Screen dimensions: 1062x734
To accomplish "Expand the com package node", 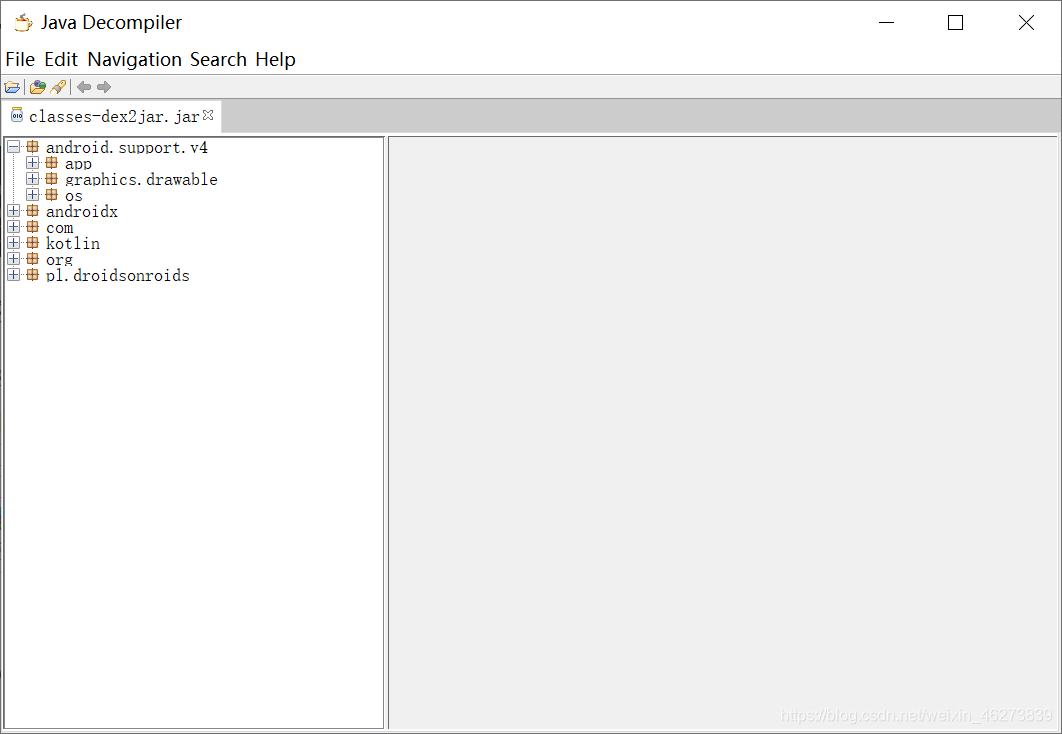I will click(x=13, y=227).
